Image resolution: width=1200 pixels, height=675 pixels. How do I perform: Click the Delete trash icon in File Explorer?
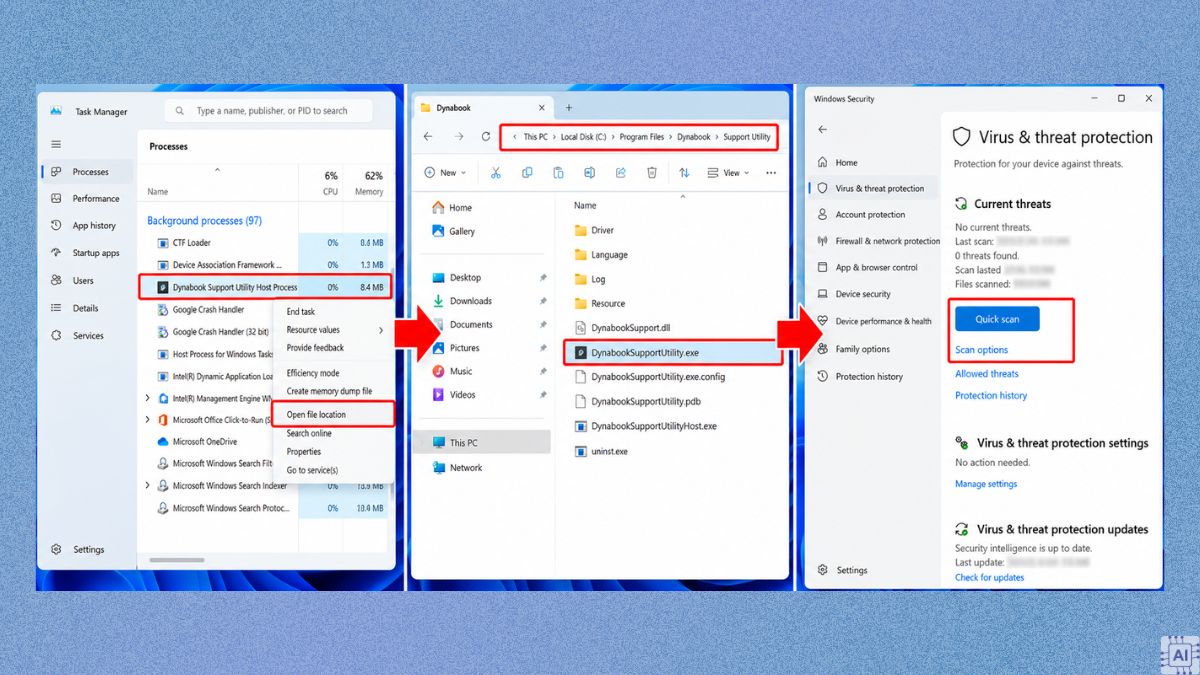coord(652,173)
